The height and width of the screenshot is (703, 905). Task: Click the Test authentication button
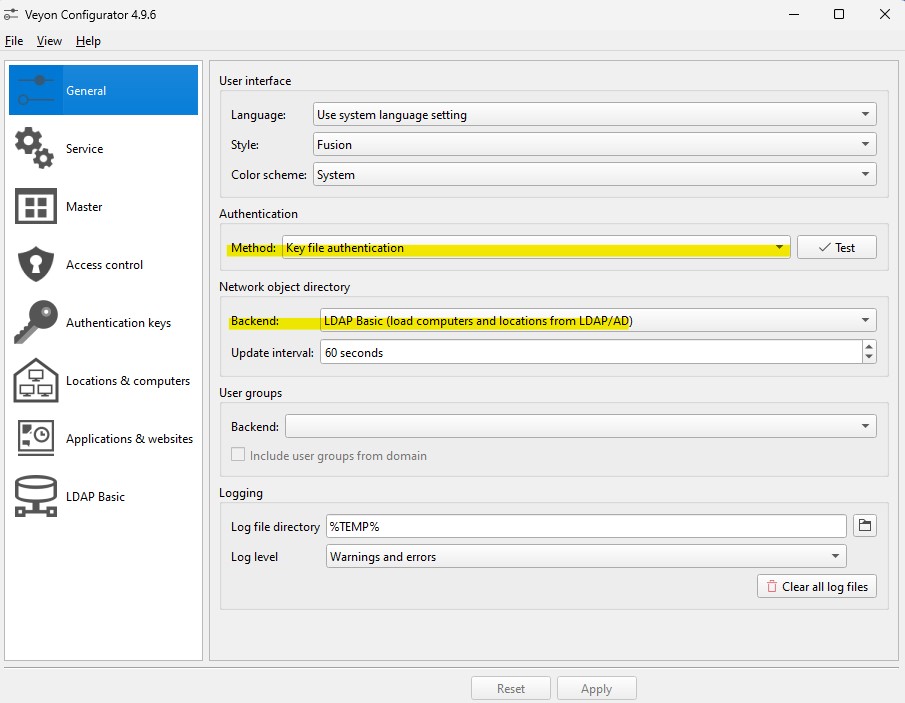[x=836, y=247]
